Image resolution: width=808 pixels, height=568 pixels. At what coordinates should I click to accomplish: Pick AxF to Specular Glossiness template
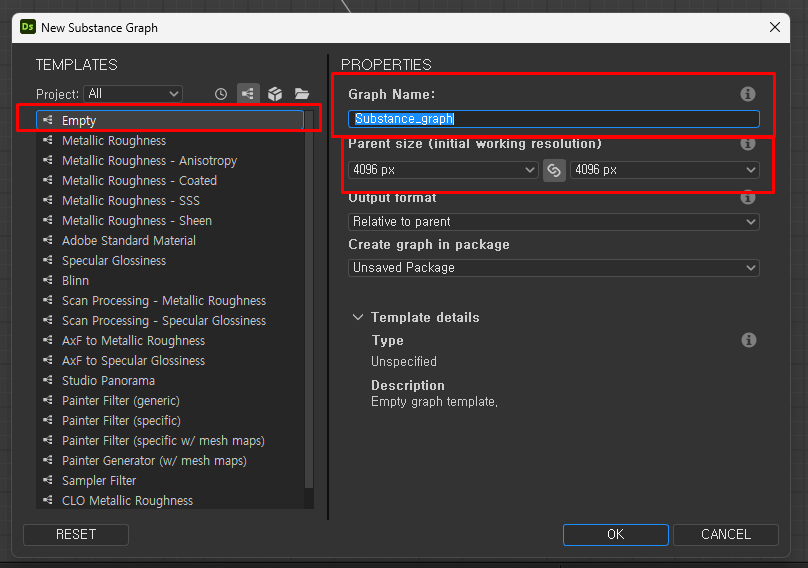tap(170, 361)
